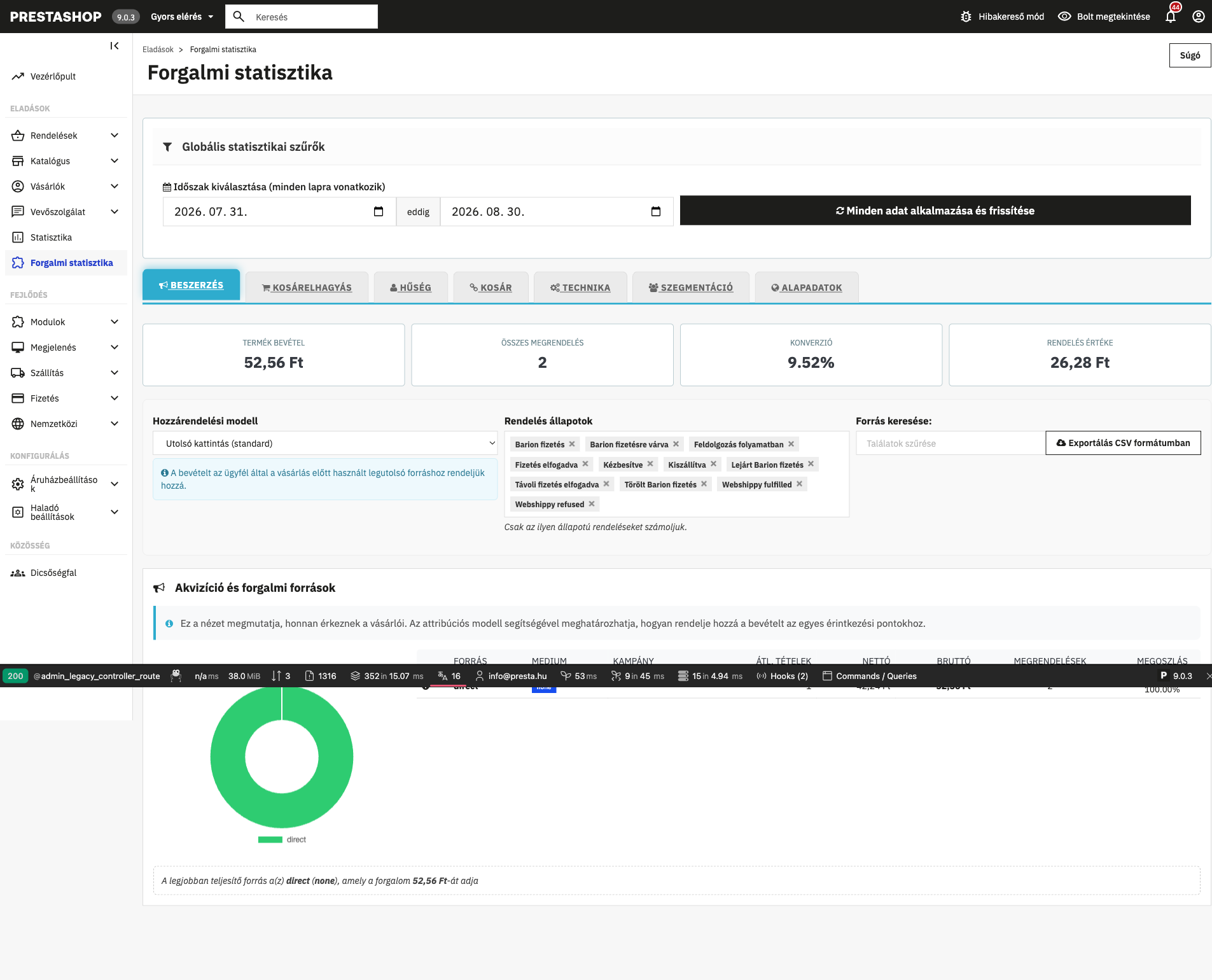Open calendar picker for end date
This screenshot has width=1212, height=980.
(x=656, y=211)
